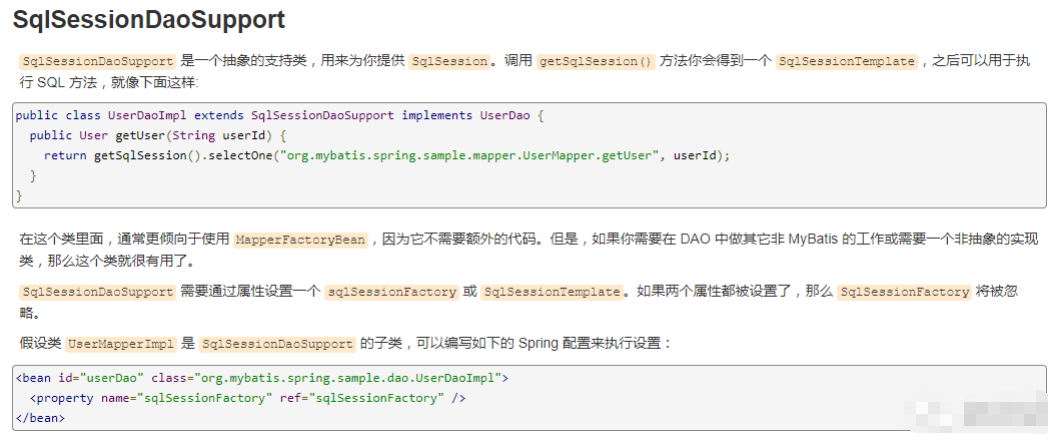Click 'implements UserDao' in class declaration
1061x440 pixels.
tap(466, 115)
